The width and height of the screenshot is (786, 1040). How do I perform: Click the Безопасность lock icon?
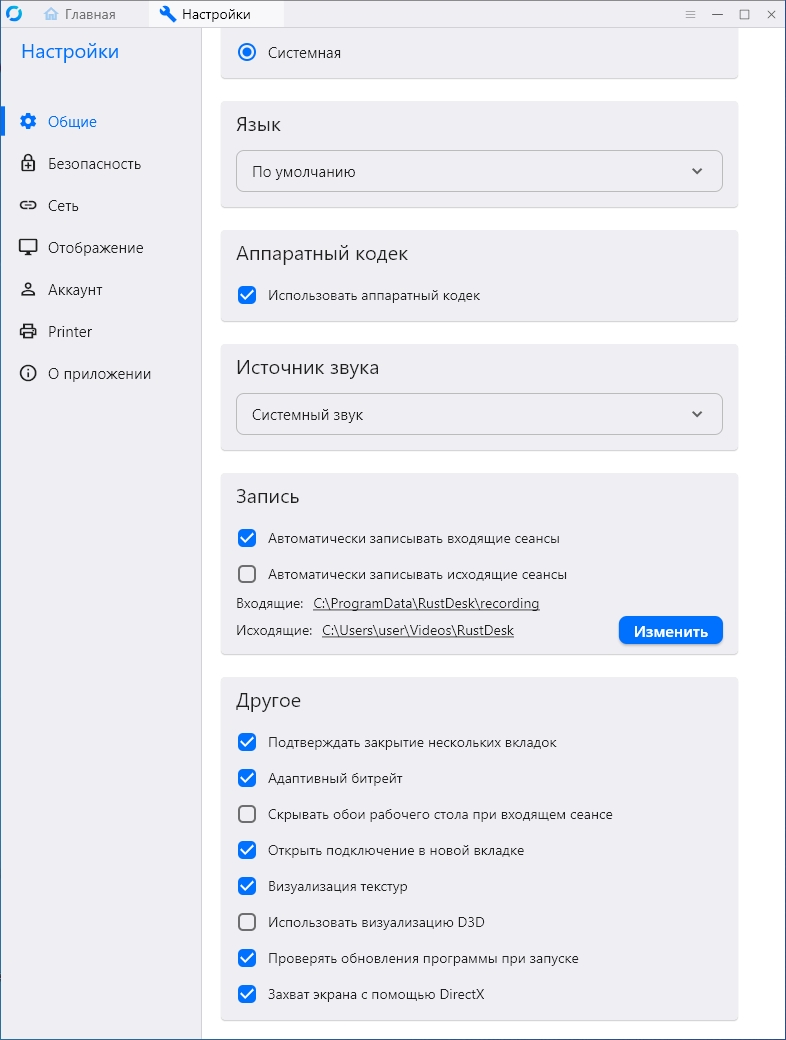point(28,163)
